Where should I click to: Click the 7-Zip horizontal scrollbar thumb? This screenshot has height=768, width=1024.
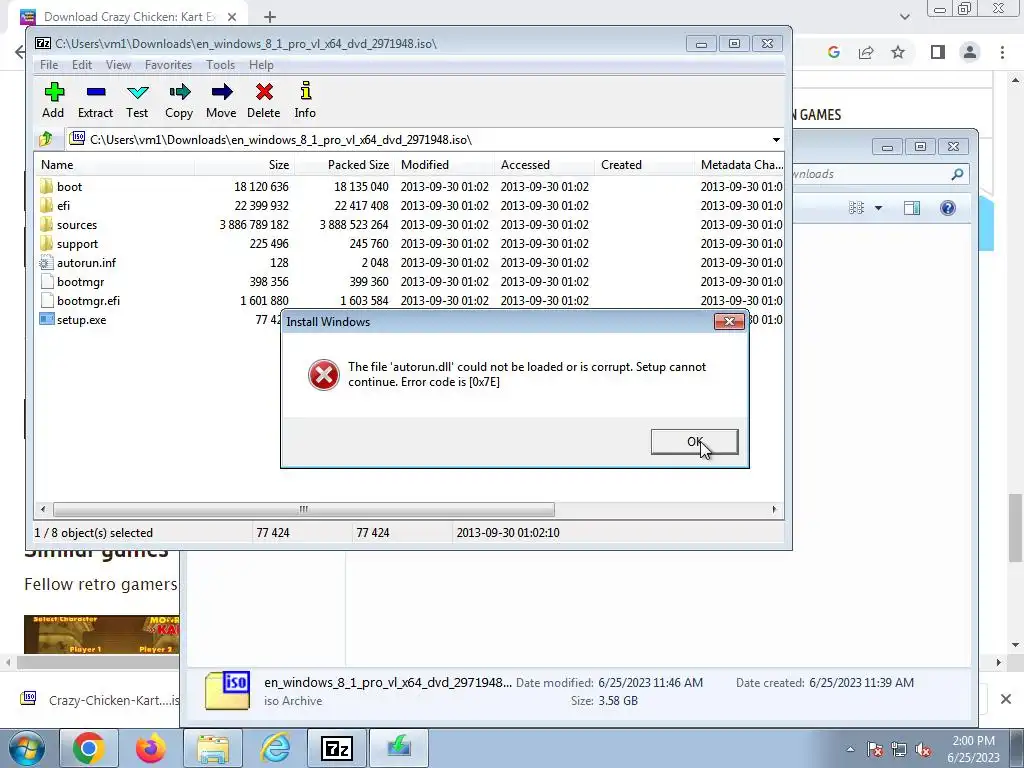point(304,509)
